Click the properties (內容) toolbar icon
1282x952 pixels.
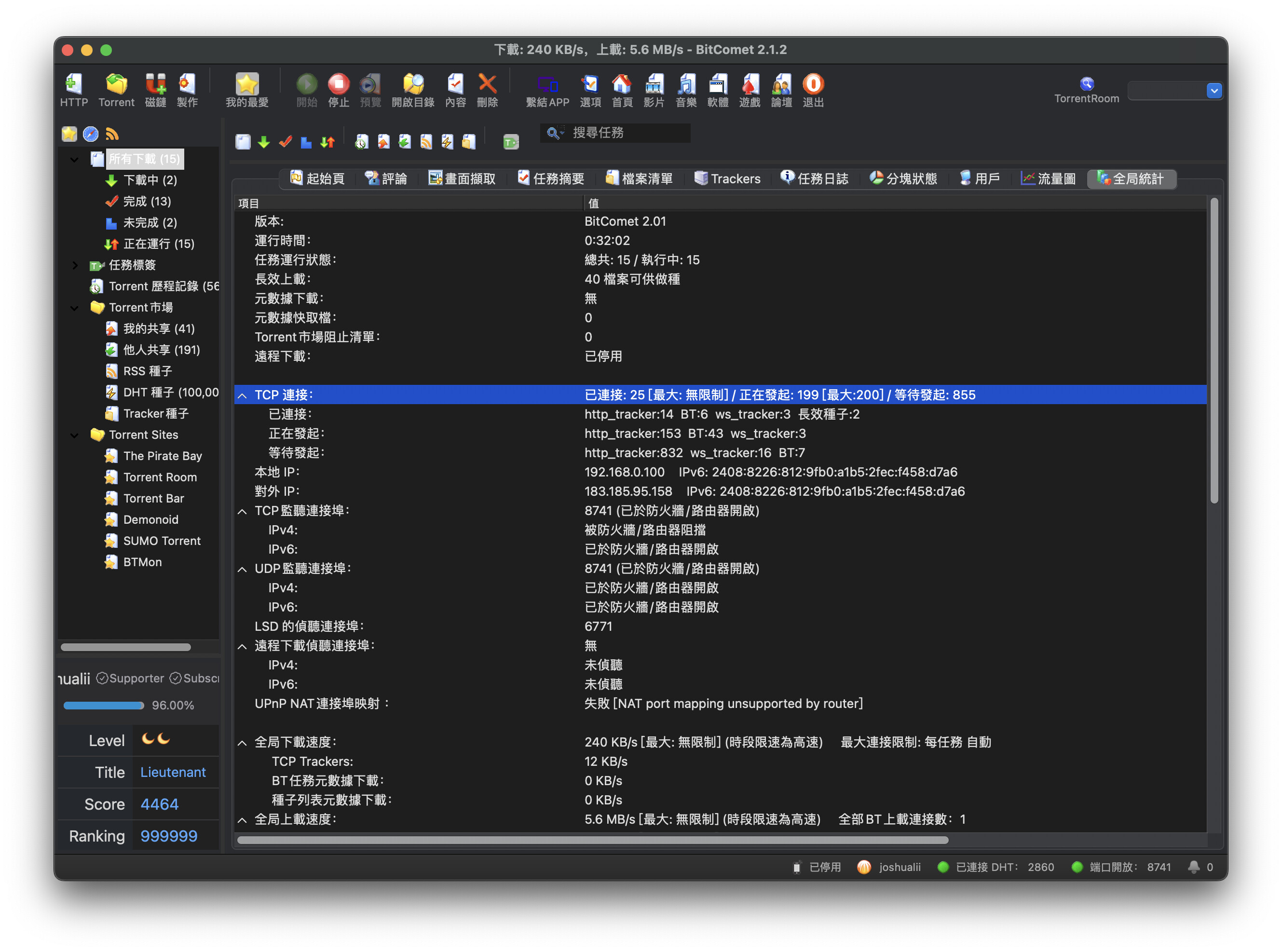click(455, 90)
